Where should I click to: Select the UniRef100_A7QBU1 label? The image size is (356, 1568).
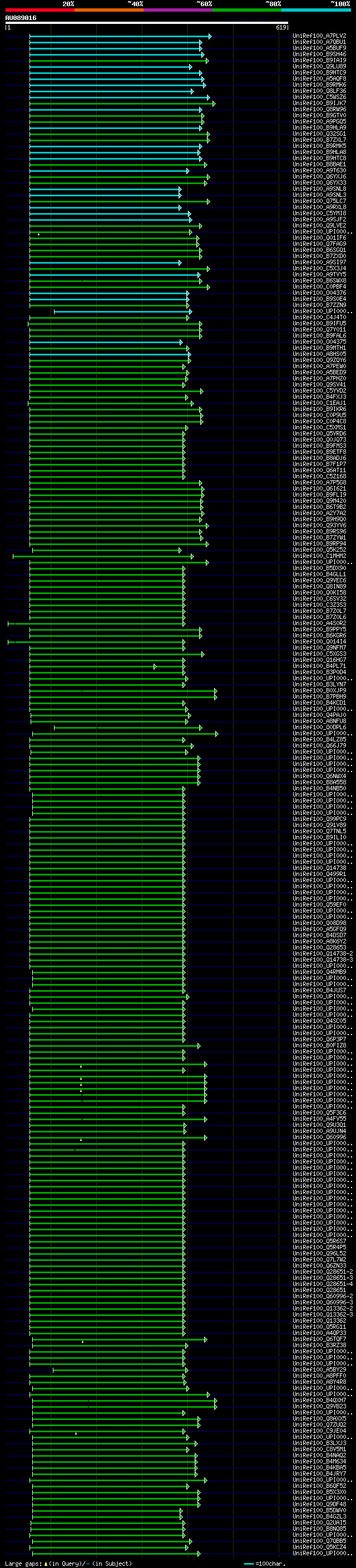point(319,43)
